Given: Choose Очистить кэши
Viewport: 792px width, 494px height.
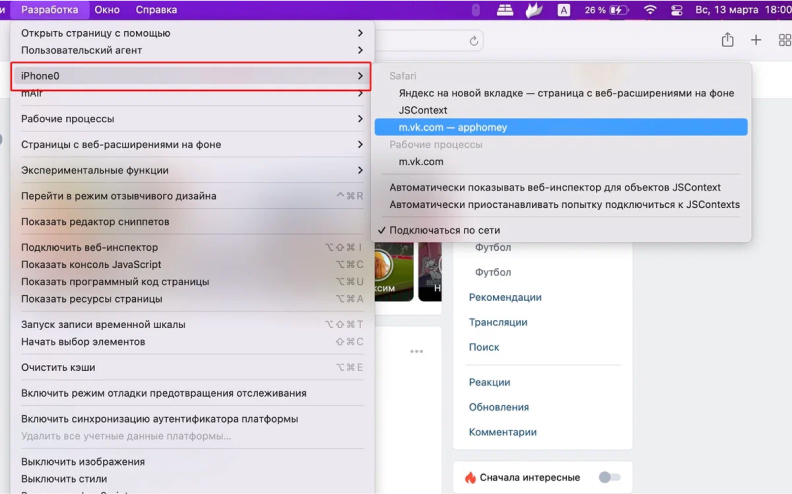Looking at the screenshot, I should [192, 368].
